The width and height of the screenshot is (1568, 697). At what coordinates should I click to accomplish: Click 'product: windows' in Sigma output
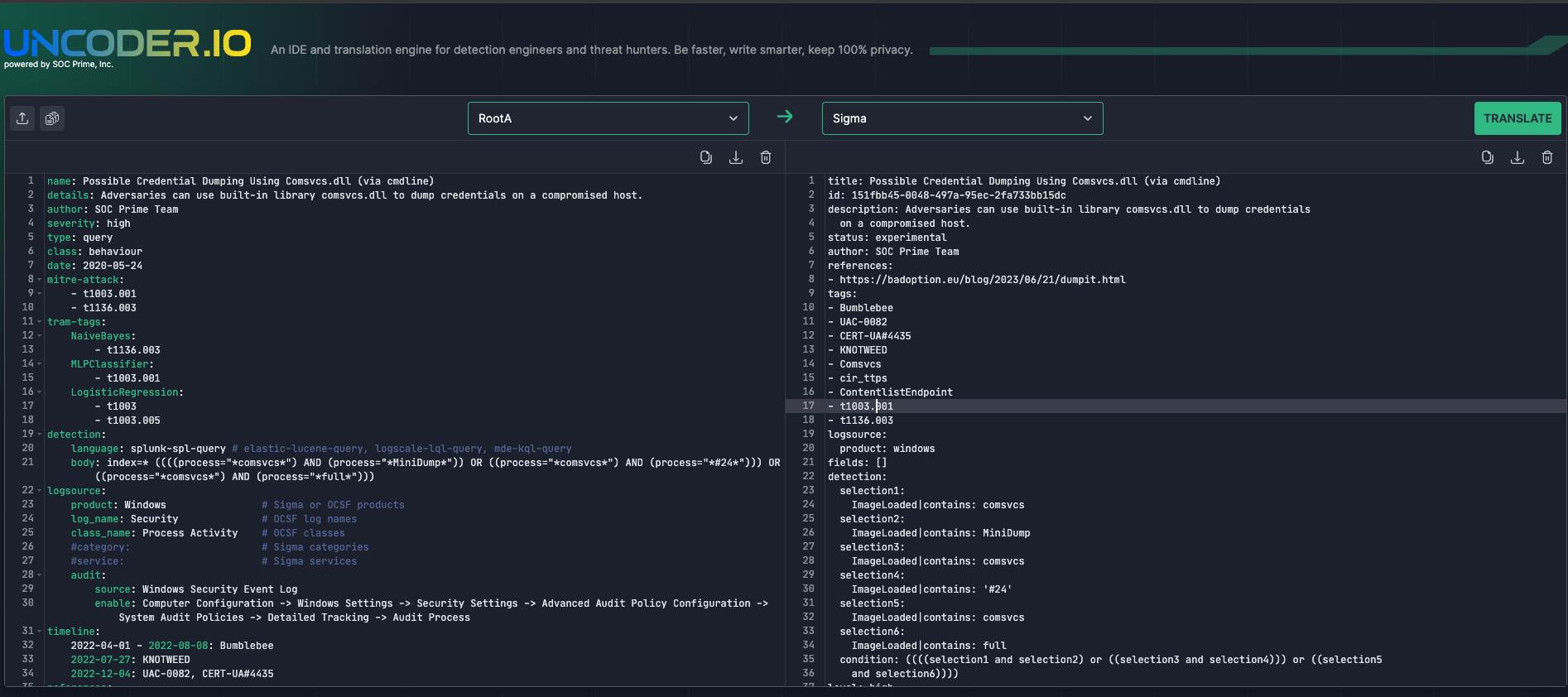pyautogui.click(x=887, y=449)
